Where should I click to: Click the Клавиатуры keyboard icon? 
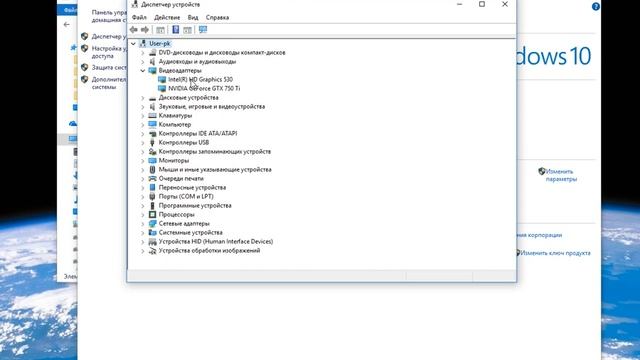[152, 116]
